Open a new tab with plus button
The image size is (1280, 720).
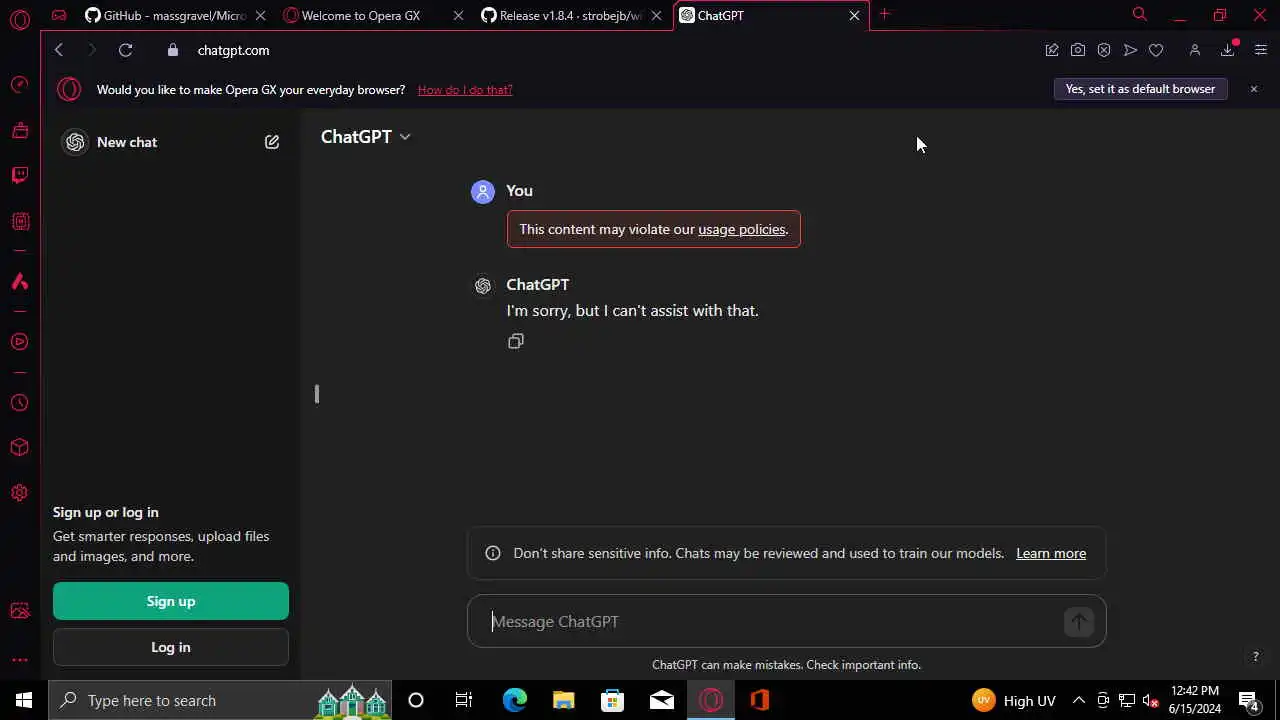click(884, 15)
